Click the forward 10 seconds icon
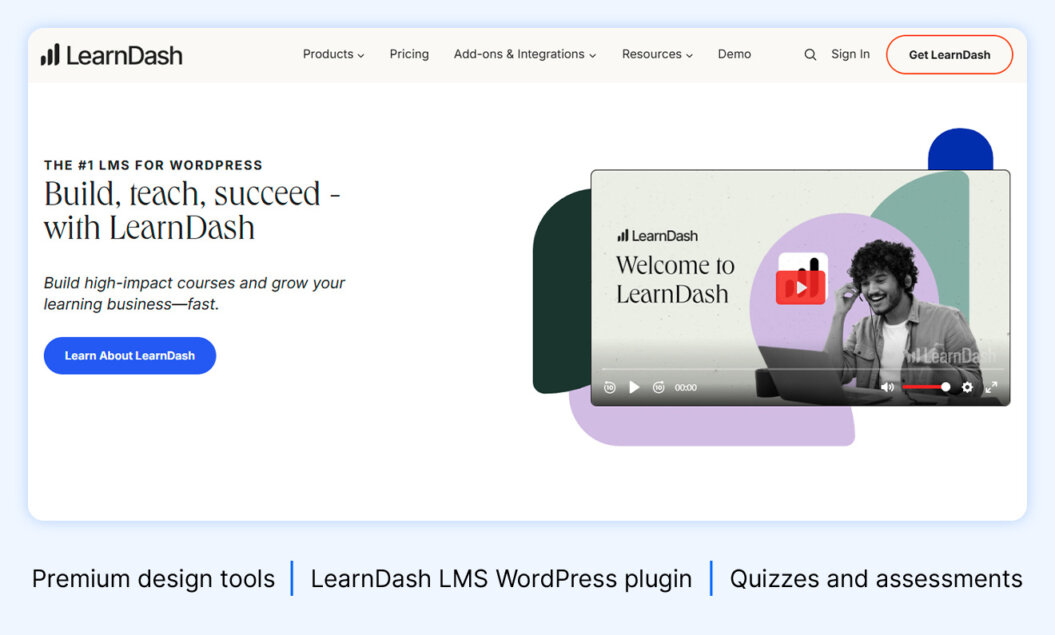This screenshot has width=1055, height=635. pos(658,387)
